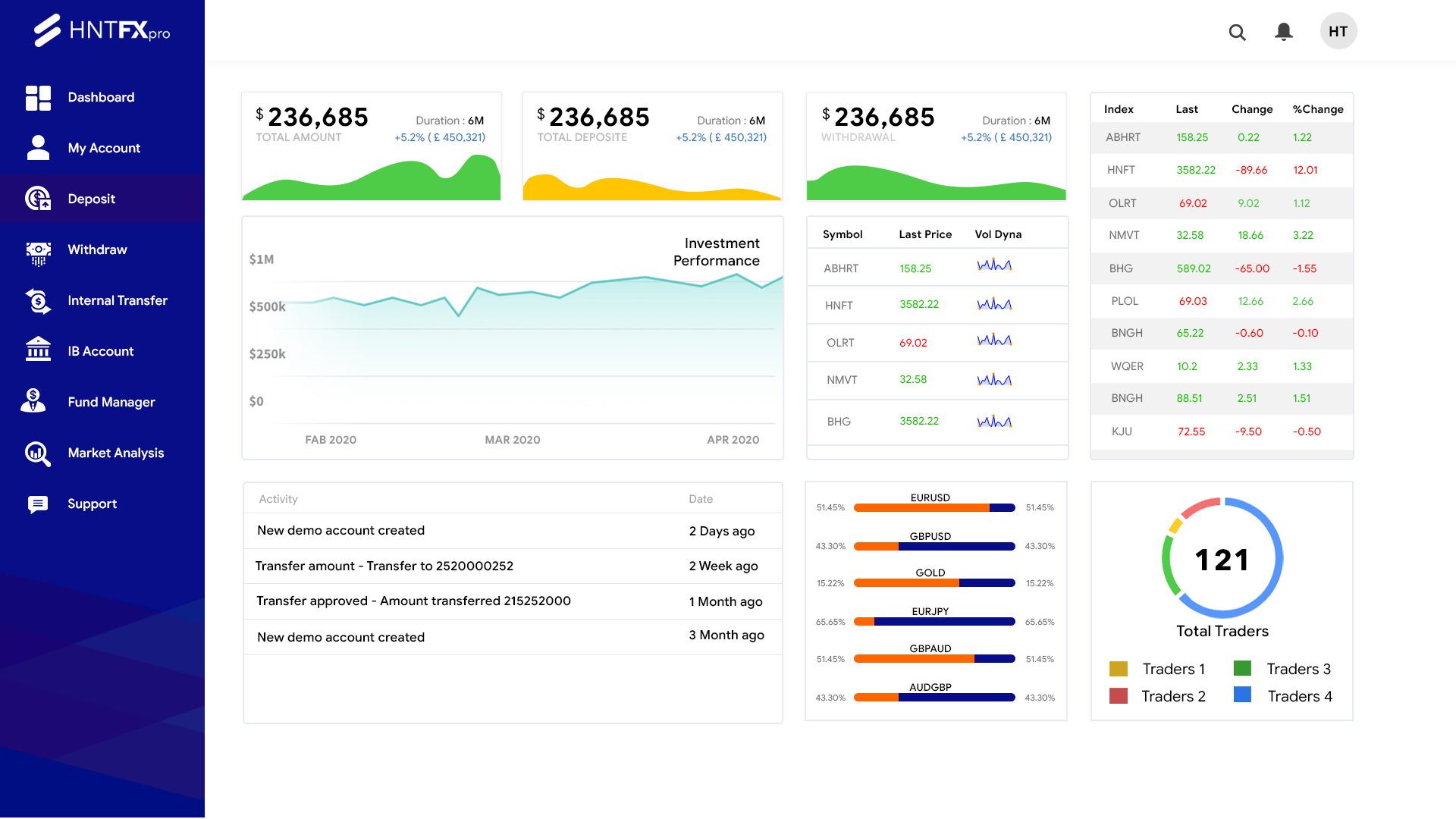Click the My Account person icon
Viewport: 1456px width, 819px height.
38,148
